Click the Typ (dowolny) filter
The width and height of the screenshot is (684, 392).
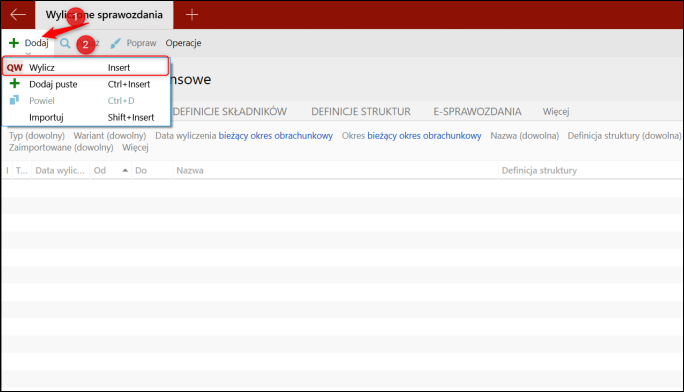pyautogui.click(x=37, y=136)
